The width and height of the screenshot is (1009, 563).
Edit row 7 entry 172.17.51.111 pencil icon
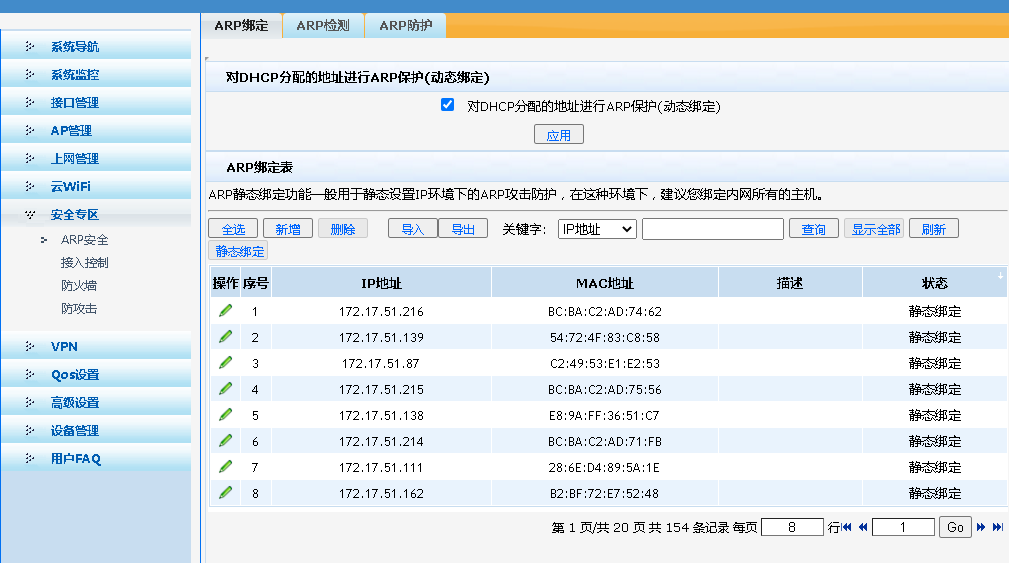[225, 466]
